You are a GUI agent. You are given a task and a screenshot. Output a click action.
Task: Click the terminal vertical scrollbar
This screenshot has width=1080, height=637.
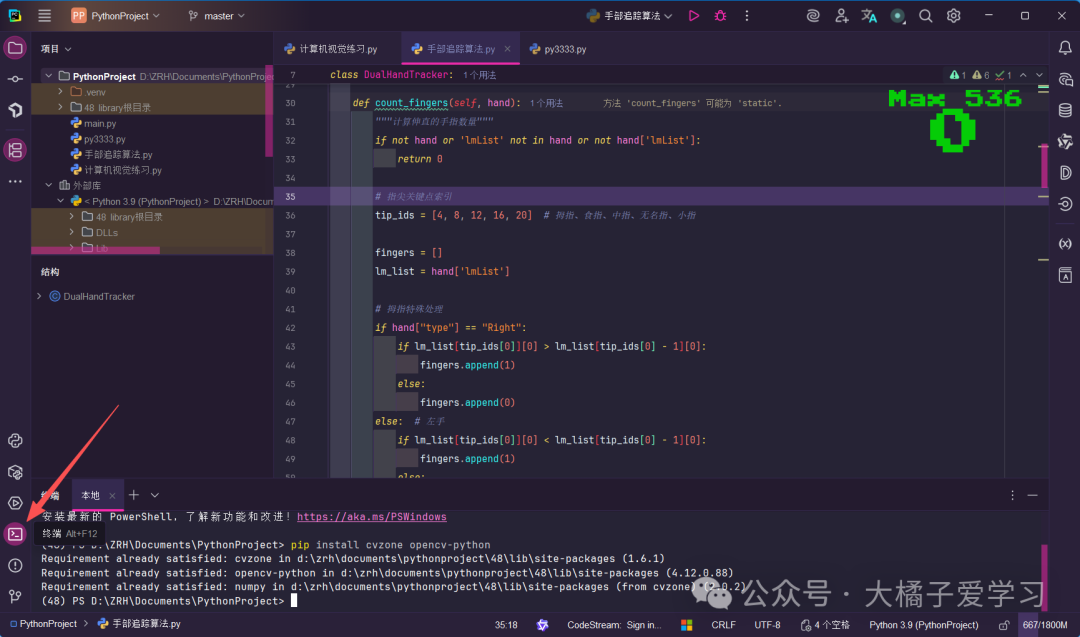pyautogui.click(x=1044, y=576)
